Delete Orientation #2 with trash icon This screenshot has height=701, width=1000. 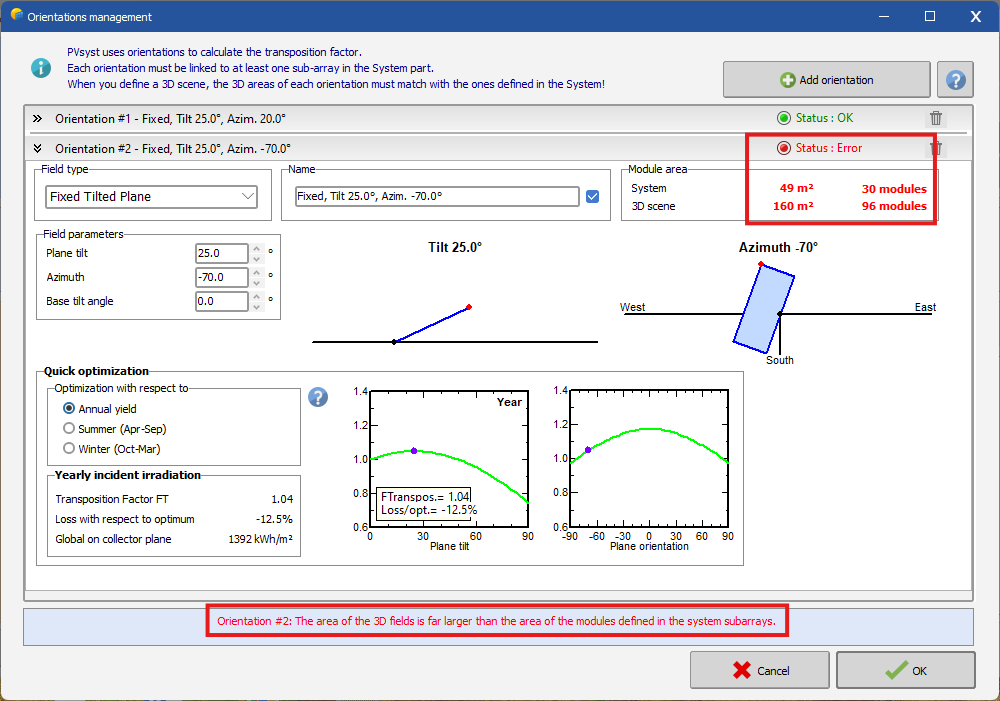tap(936, 148)
